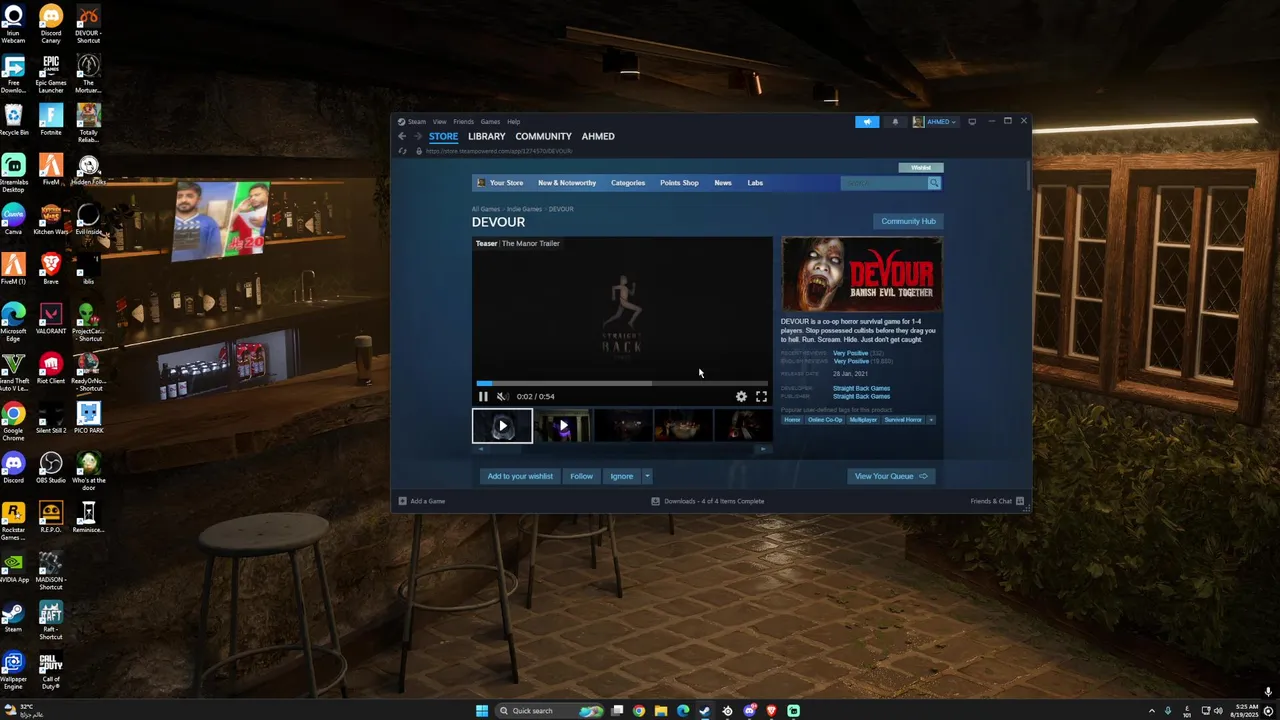Image resolution: width=1280 pixels, height=720 pixels.
Task: Select the Survival Horror tag
Action: 903,420
